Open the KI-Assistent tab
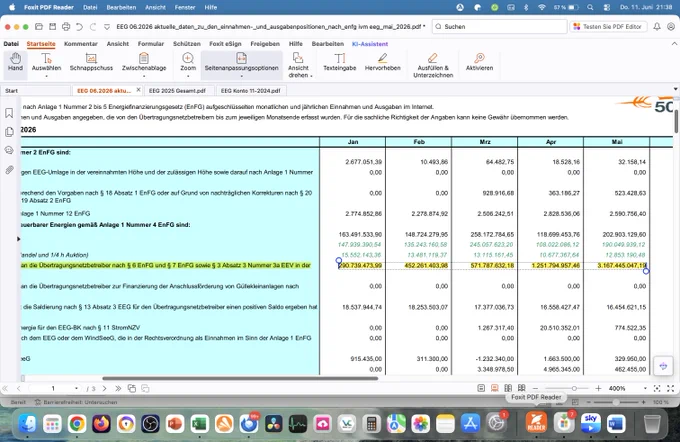The width and height of the screenshot is (680, 442). [370, 44]
